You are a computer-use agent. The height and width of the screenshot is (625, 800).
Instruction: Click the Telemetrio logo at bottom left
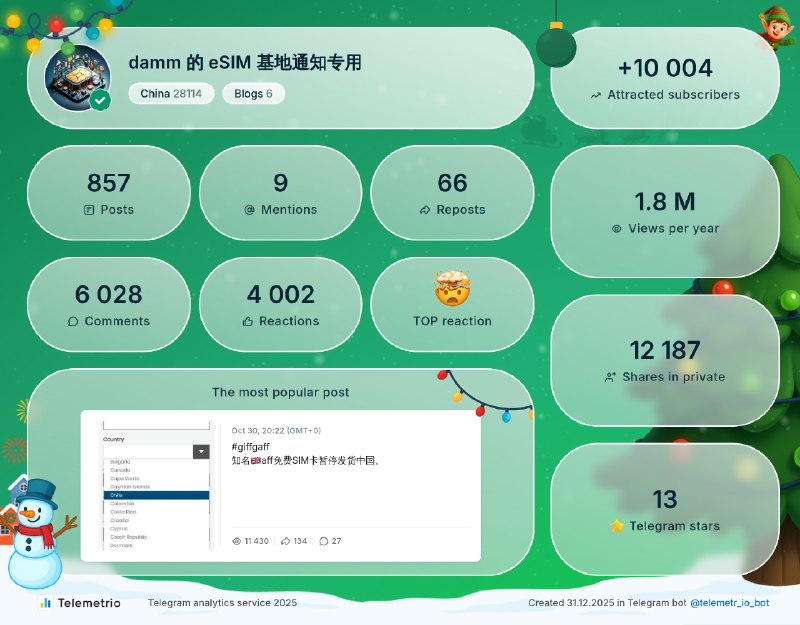pyautogui.click(x=80, y=603)
